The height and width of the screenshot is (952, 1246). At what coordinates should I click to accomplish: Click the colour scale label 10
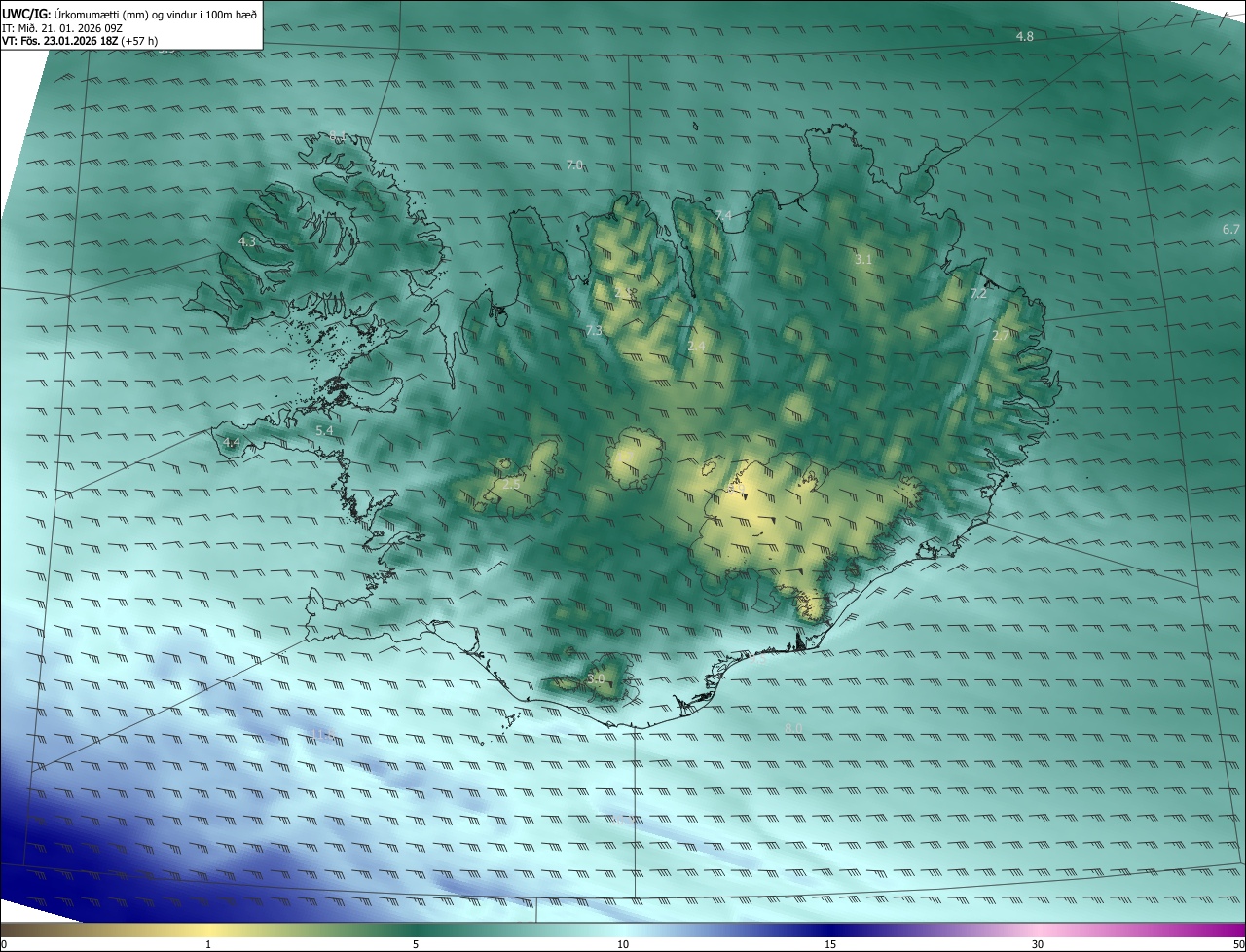pos(623,944)
